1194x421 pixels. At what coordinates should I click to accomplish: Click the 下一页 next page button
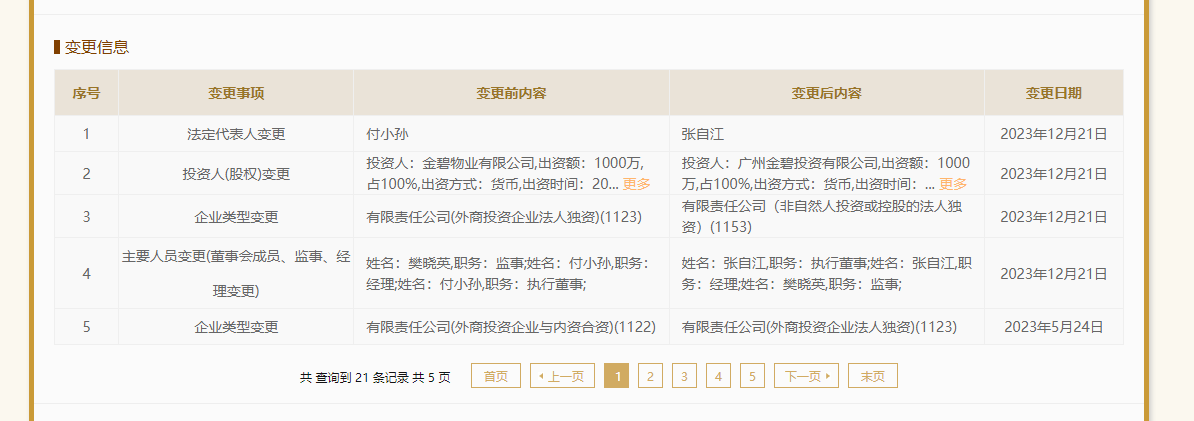(x=806, y=376)
